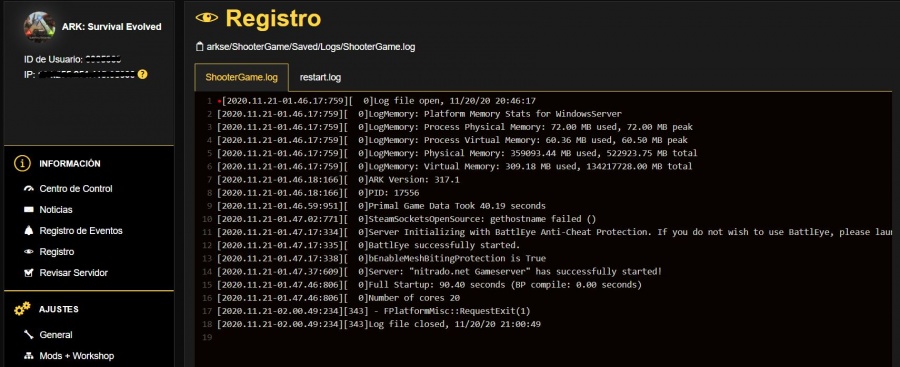Click the ID de Usuario label
This screenshot has height=367, width=900.
[53, 59]
